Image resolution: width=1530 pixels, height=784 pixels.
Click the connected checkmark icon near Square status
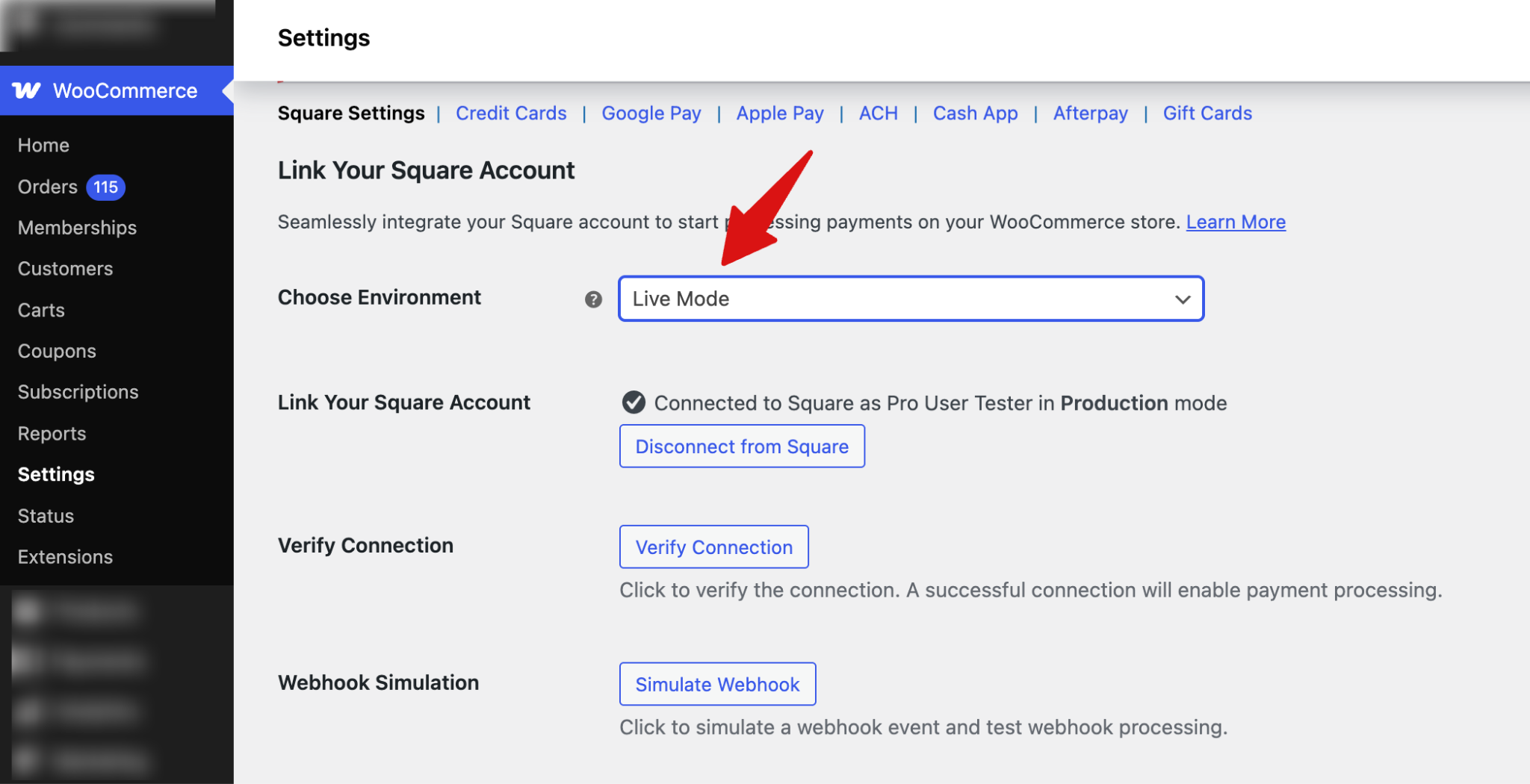click(x=632, y=402)
